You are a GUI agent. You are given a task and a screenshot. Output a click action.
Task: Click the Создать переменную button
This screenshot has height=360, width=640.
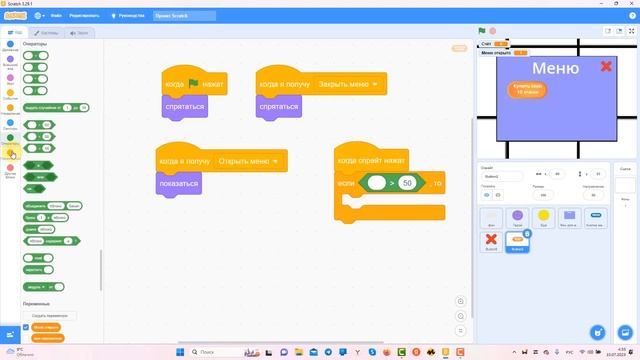click(49, 316)
